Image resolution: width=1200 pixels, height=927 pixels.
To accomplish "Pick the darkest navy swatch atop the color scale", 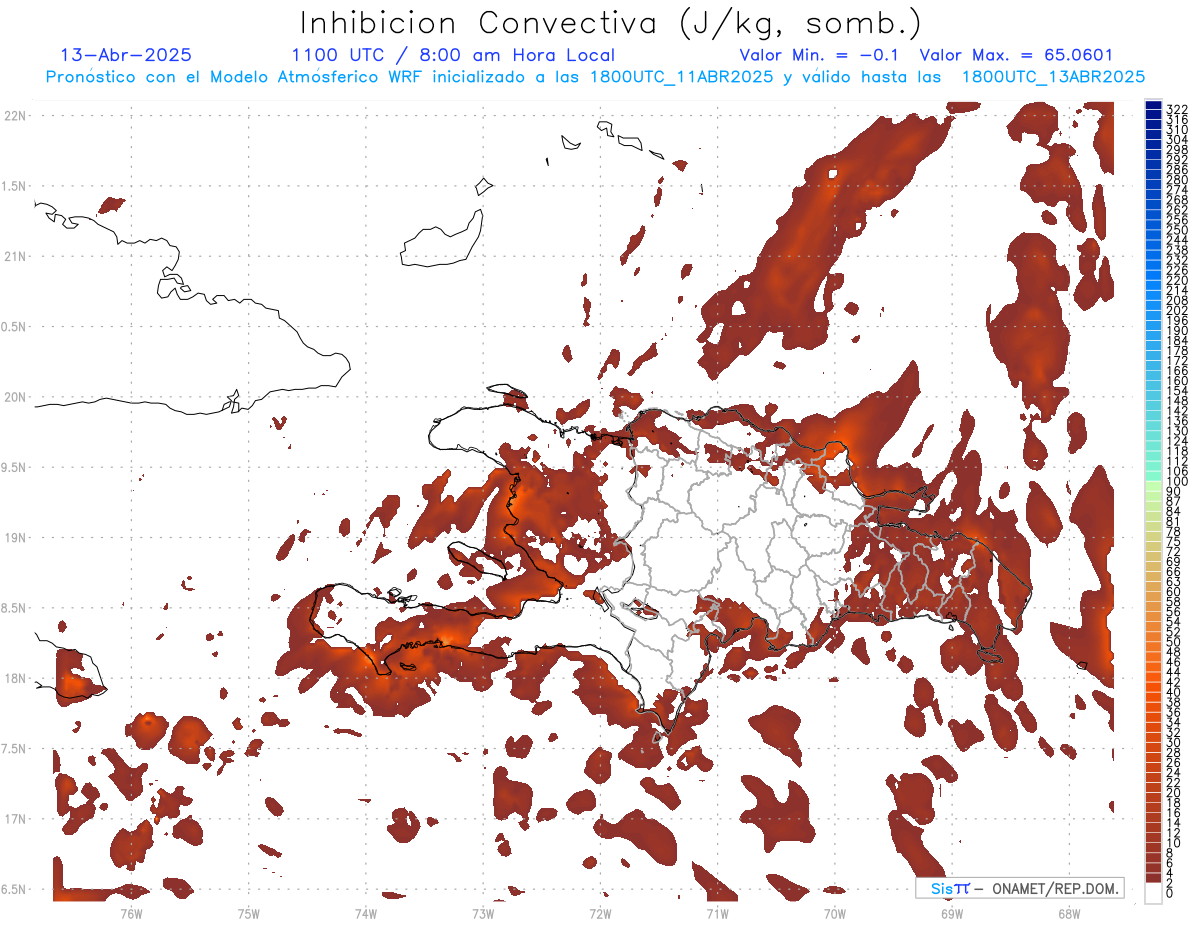I will pyautogui.click(x=1153, y=105).
